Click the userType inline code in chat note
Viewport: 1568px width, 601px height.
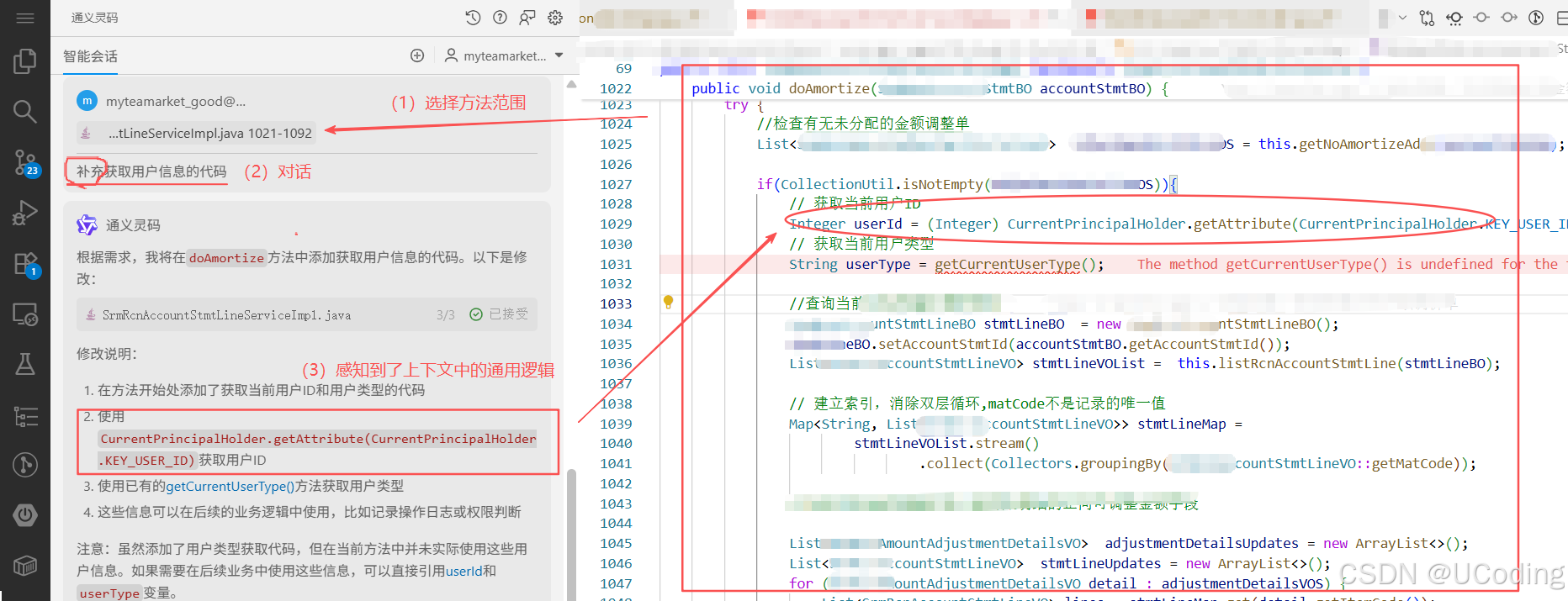coord(109,593)
